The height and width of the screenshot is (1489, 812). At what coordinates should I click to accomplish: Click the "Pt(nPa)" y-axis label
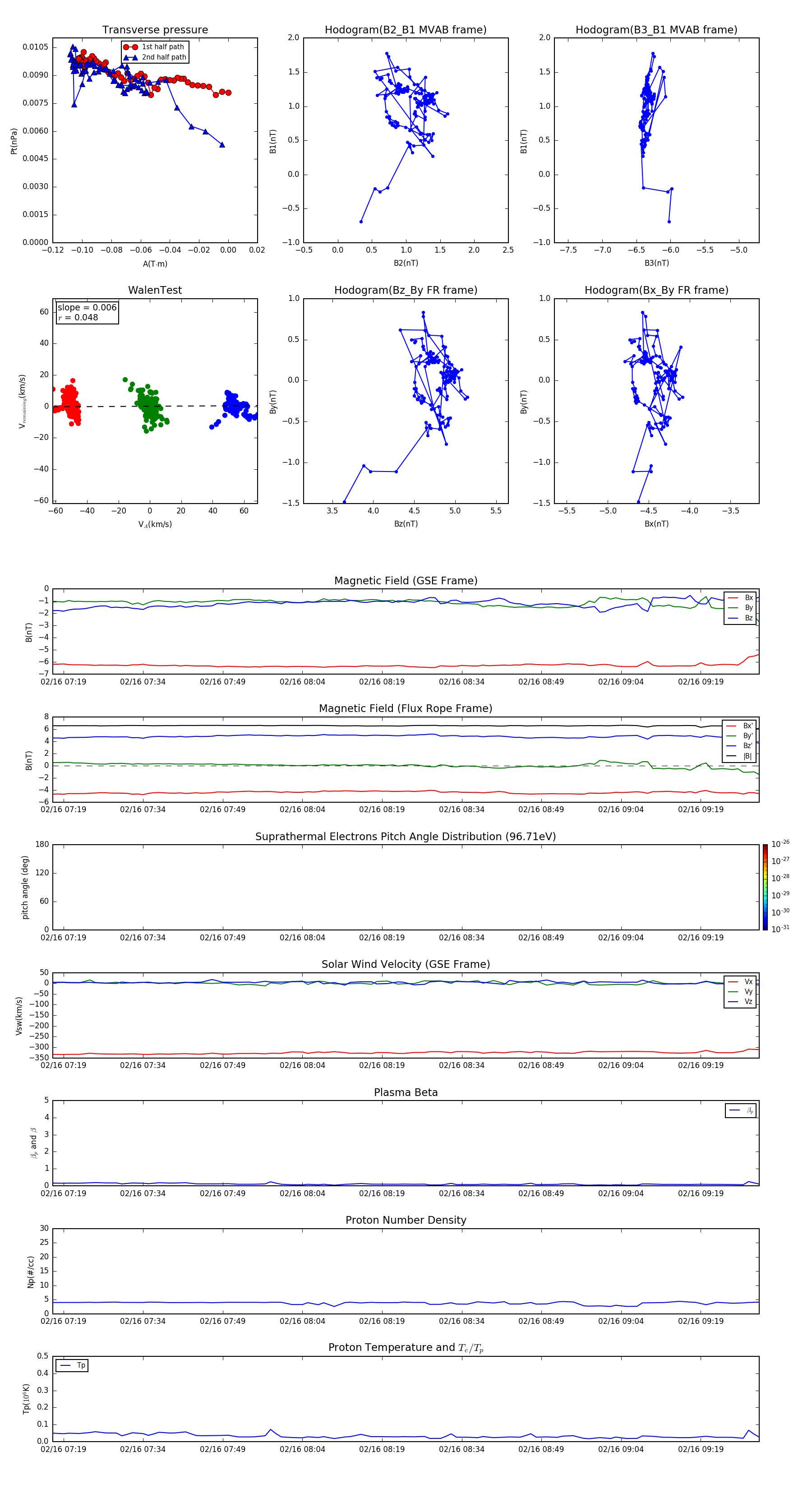coord(14,141)
